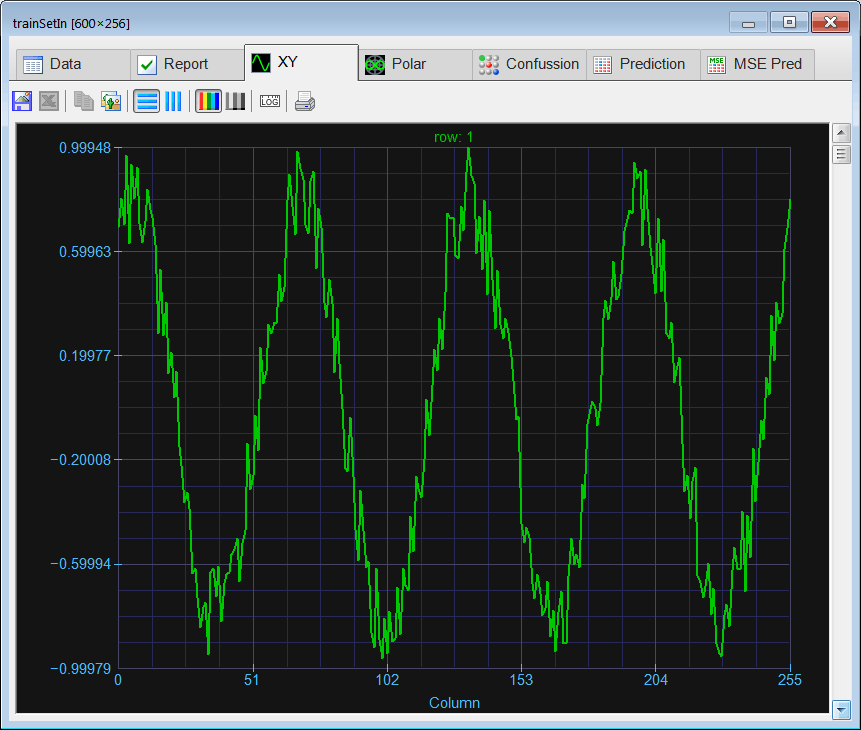
Task: Click the scrollbar up arrow
Action: click(x=841, y=133)
